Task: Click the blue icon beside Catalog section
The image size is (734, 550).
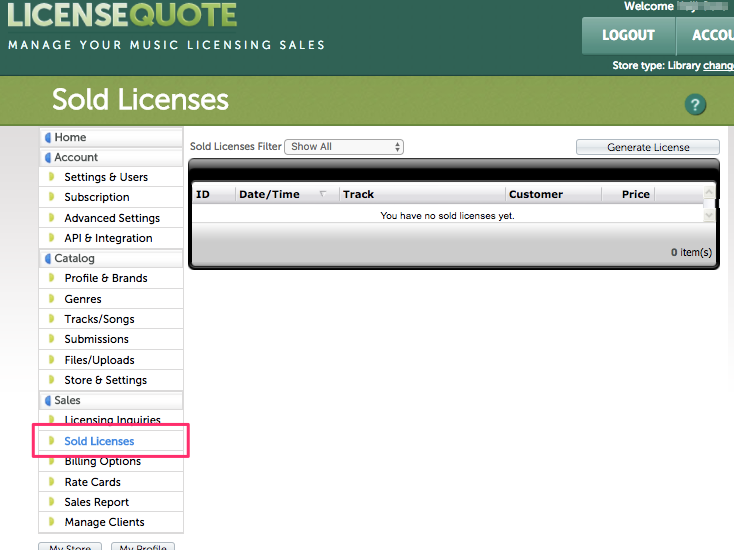Action: 47,258
